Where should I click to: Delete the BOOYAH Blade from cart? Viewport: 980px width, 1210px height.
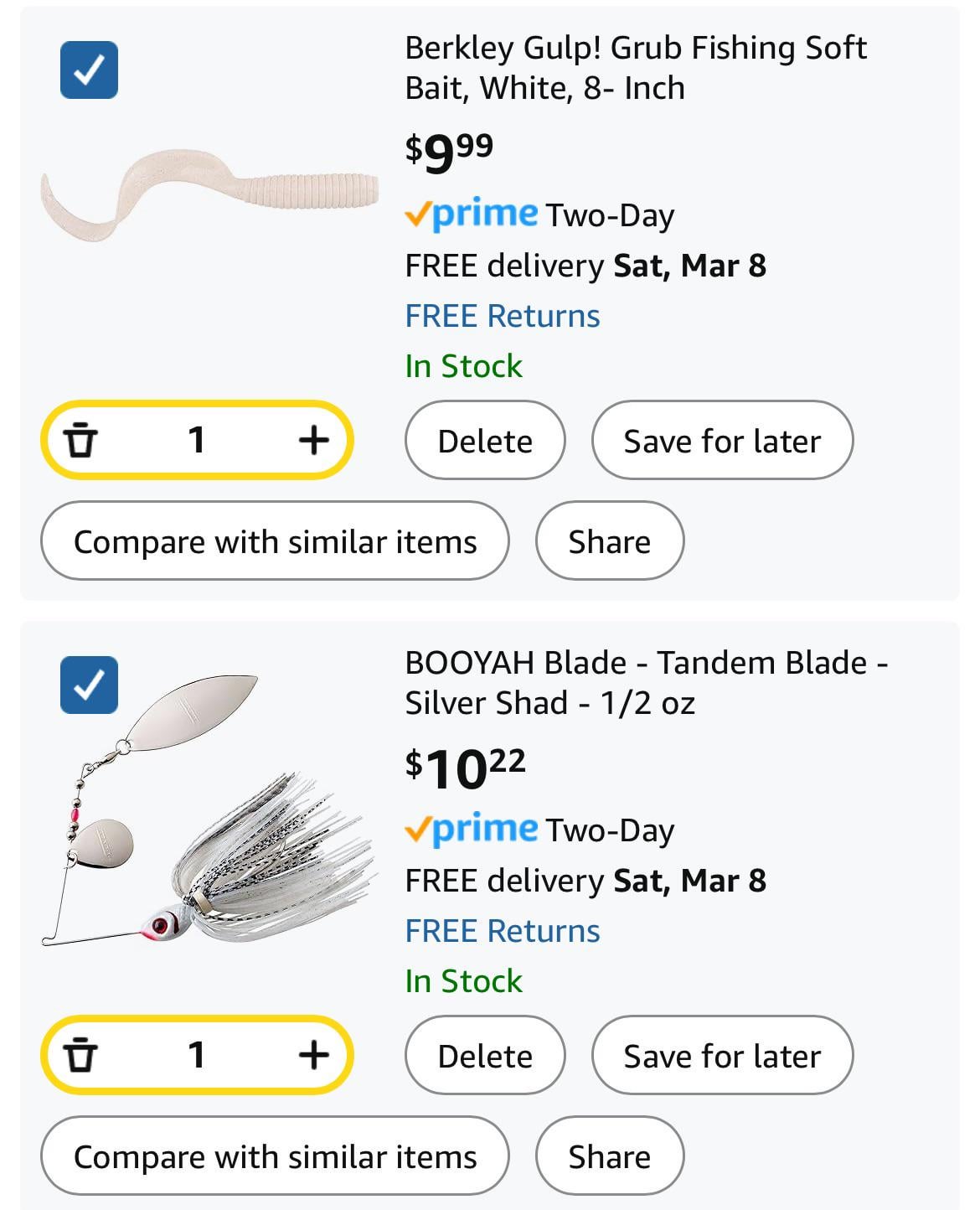point(485,1056)
